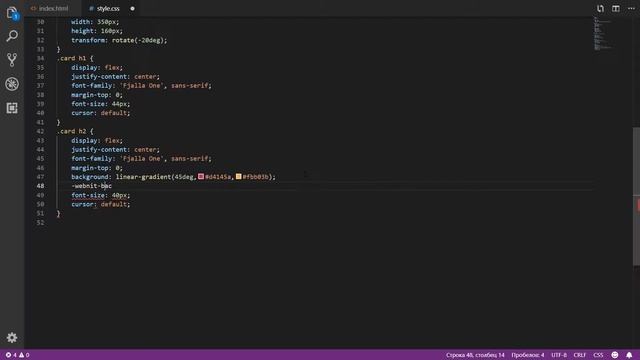Open the Source Control view
Viewport: 640px width, 360px height.
click(12, 60)
